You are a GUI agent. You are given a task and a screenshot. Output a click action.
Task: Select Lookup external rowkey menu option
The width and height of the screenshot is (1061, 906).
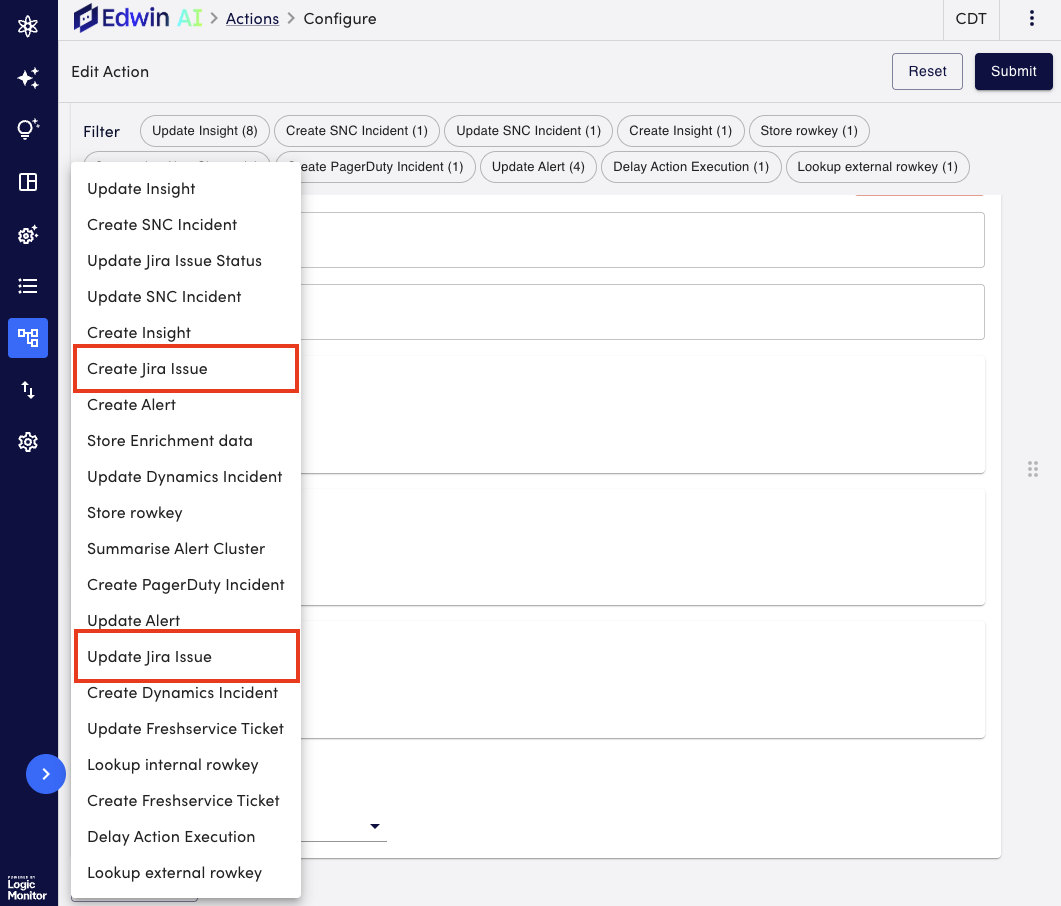coord(185,872)
